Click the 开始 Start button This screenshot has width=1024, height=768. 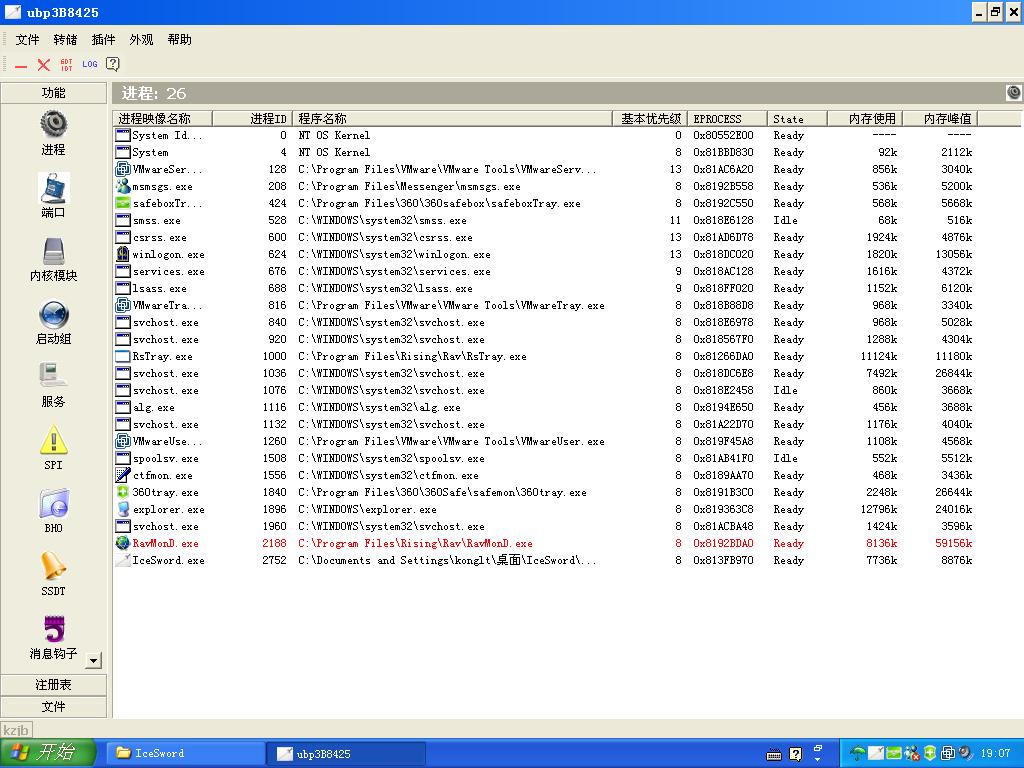[48, 753]
